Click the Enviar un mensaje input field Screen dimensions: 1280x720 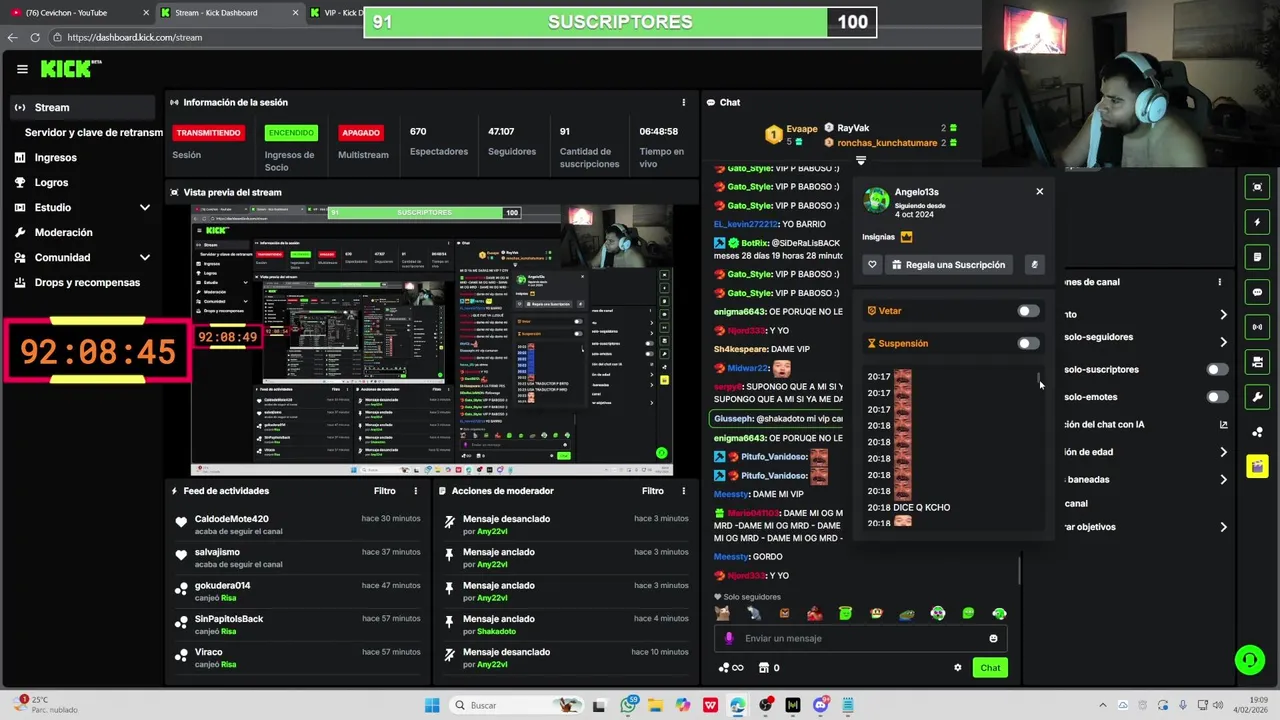[861, 638]
